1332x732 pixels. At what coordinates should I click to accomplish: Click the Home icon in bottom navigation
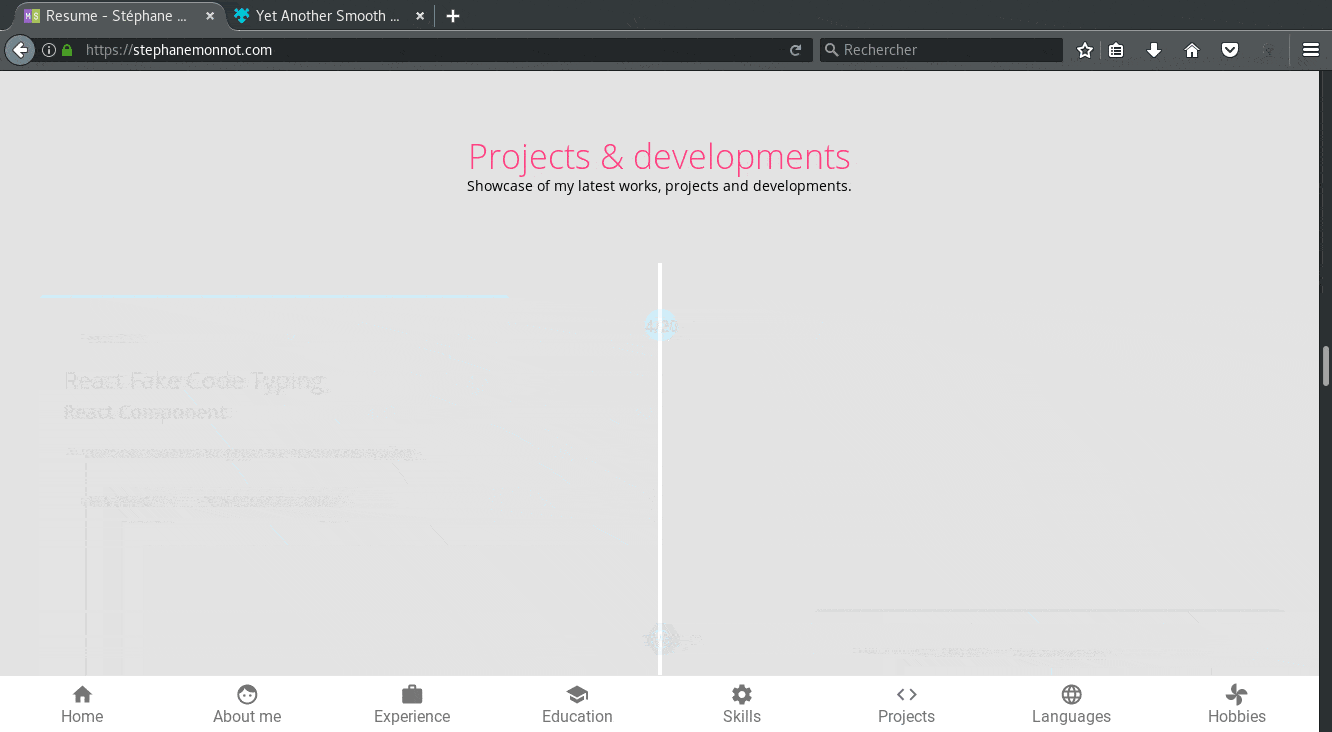82,694
